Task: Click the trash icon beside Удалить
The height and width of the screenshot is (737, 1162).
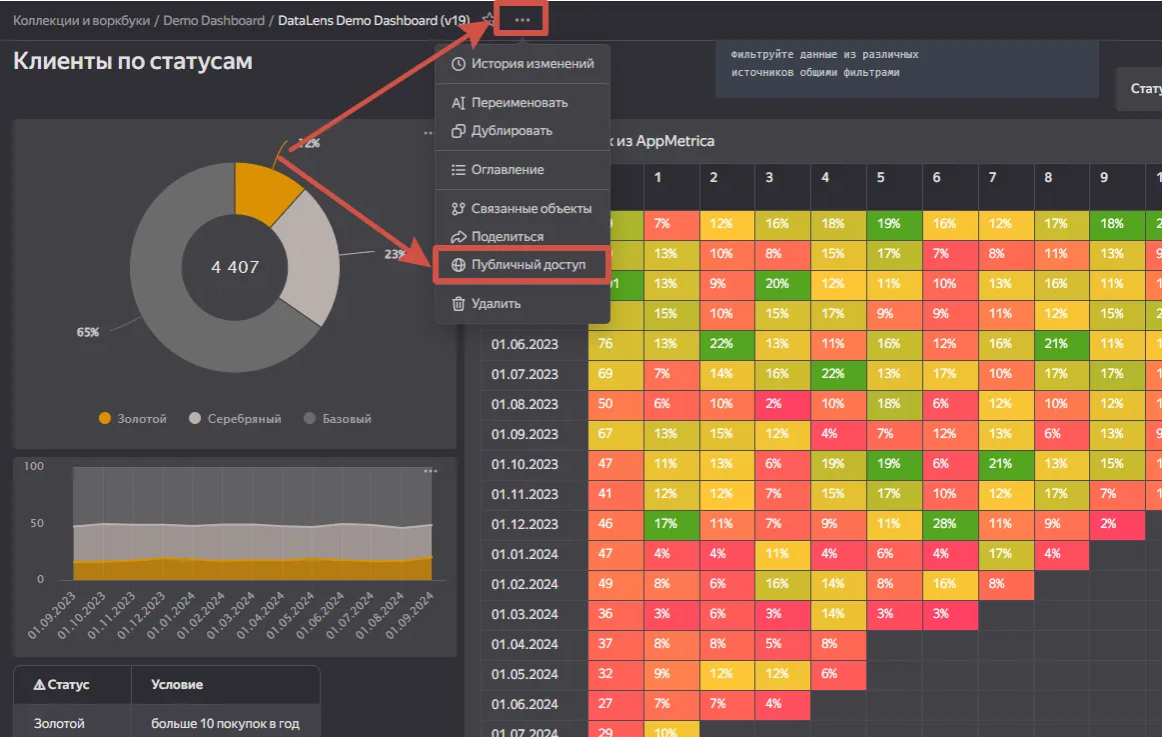Action: 458,304
